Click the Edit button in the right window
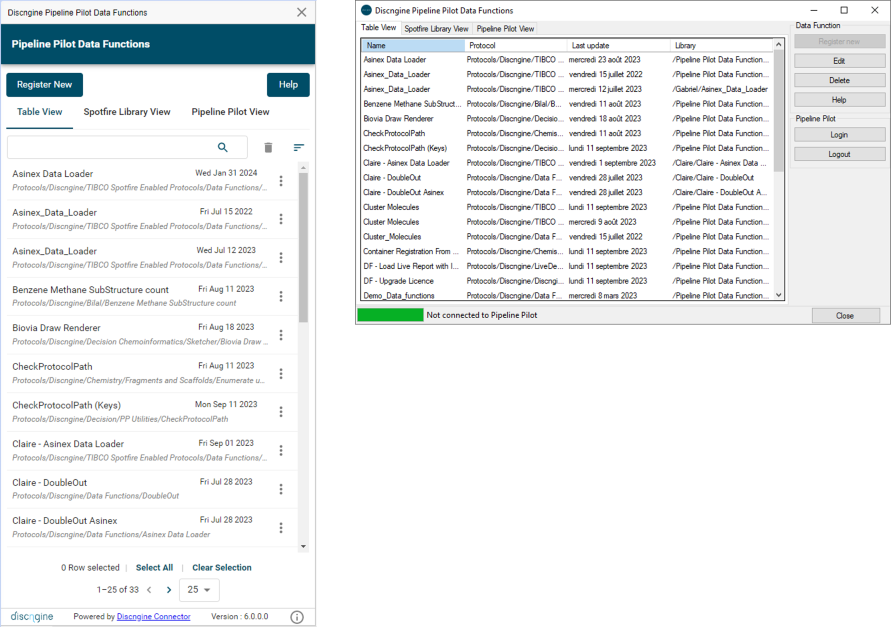This screenshot has width=891, height=627. pyautogui.click(x=839, y=61)
